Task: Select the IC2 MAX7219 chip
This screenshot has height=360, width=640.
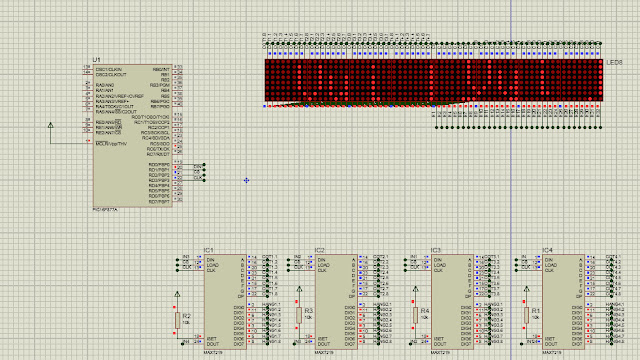Action: 336,302
